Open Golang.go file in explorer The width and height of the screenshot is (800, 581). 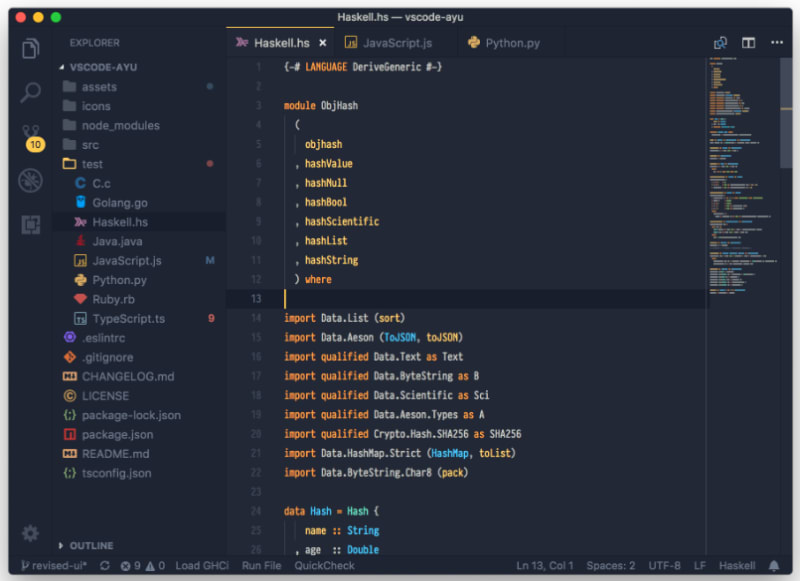pyautogui.click(x=139, y=203)
